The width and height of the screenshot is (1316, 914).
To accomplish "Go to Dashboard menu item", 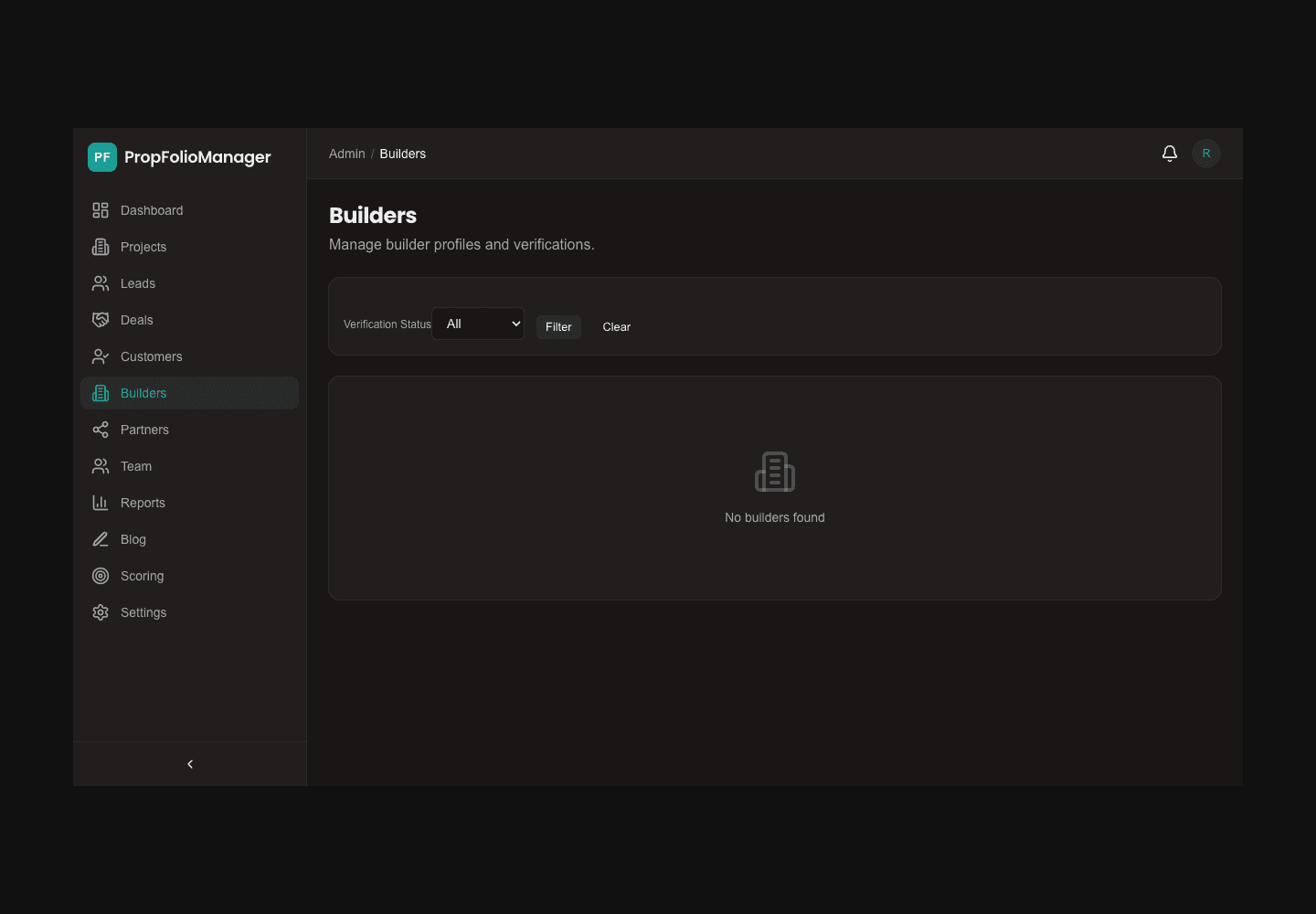I will tap(189, 210).
